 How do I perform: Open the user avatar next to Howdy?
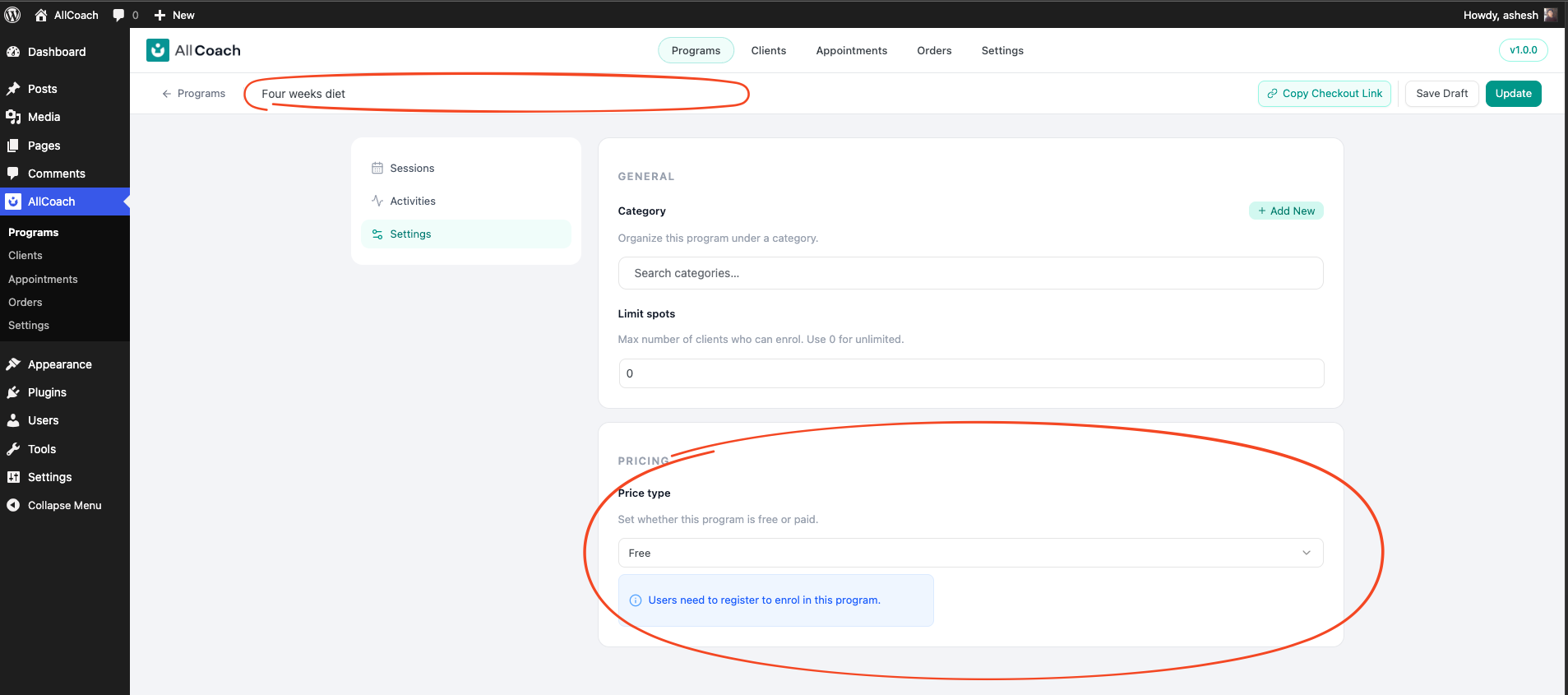[1550, 15]
